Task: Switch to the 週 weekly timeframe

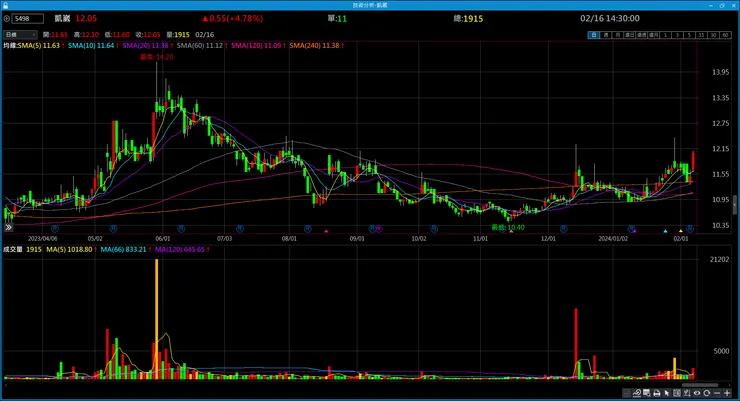Action: coord(605,35)
